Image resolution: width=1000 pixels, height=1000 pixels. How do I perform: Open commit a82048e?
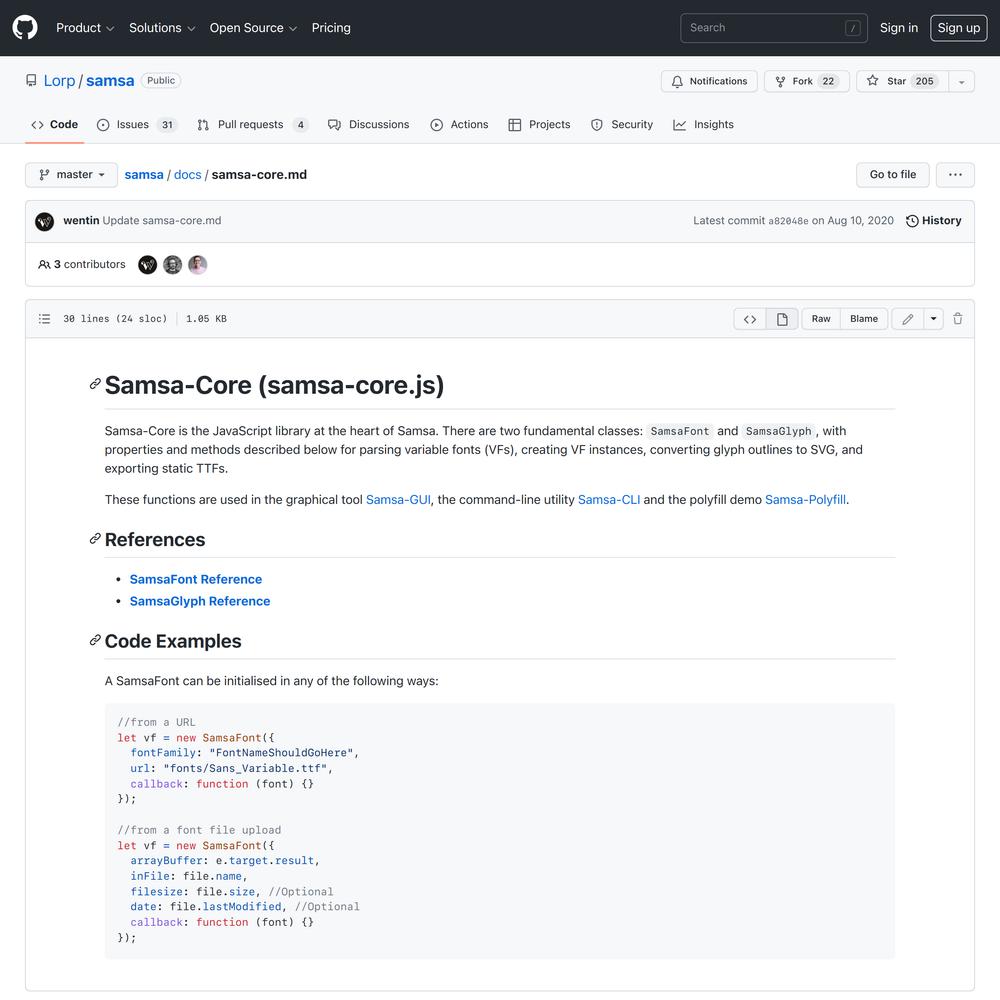pyautogui.click(x=788, y=221)
